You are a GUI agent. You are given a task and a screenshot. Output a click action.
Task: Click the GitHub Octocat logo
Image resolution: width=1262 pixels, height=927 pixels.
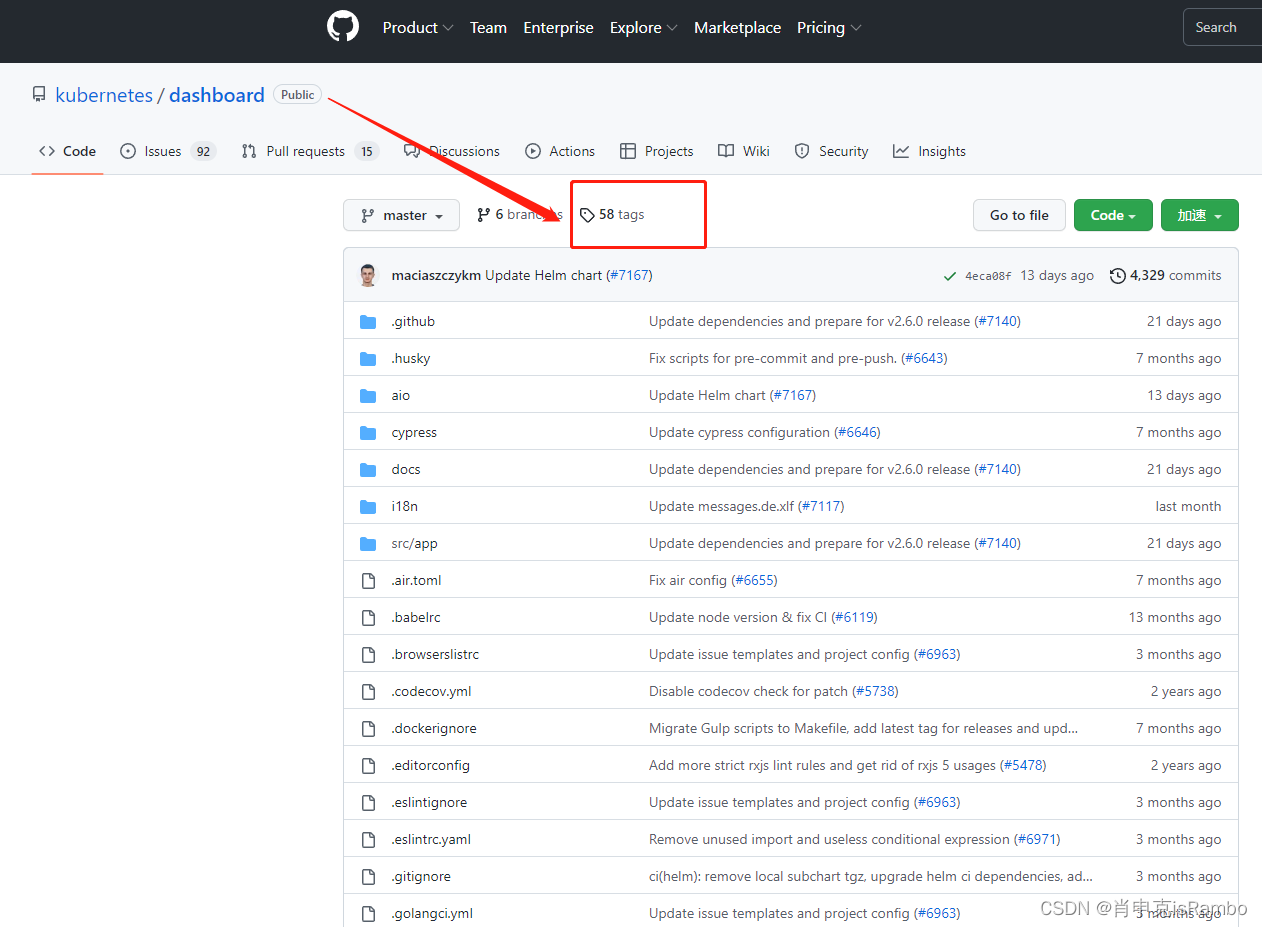pyautogui.click(x=343, y=27)
